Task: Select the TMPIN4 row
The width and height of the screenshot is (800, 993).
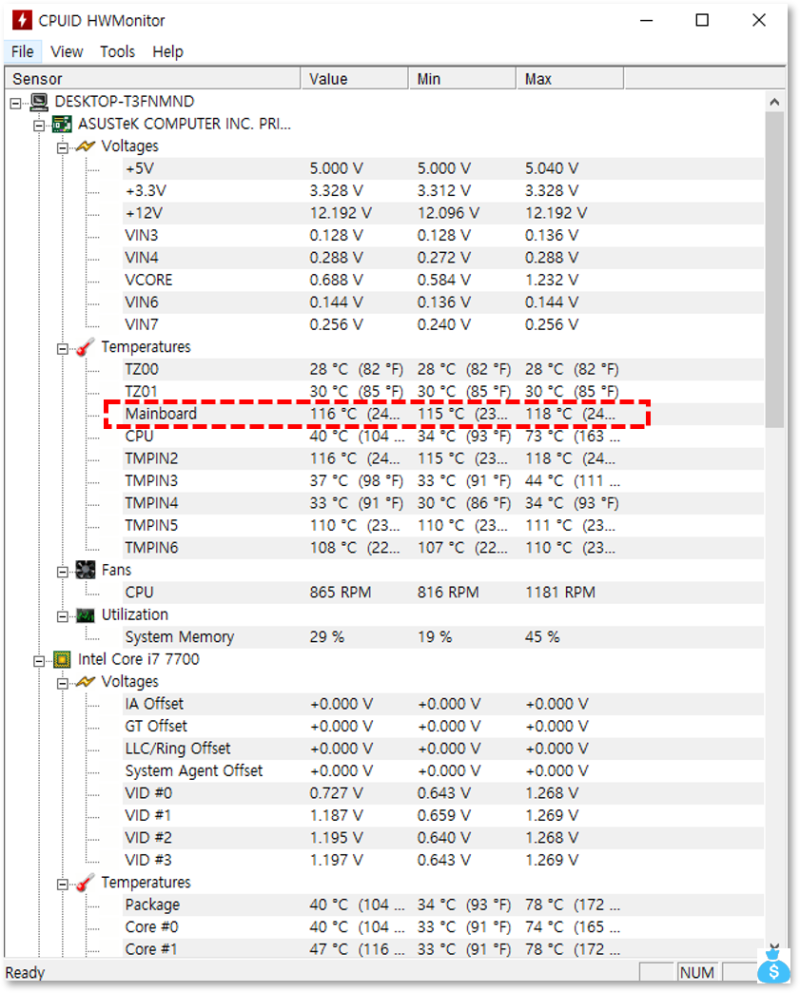Action: (x=443, y=503)
